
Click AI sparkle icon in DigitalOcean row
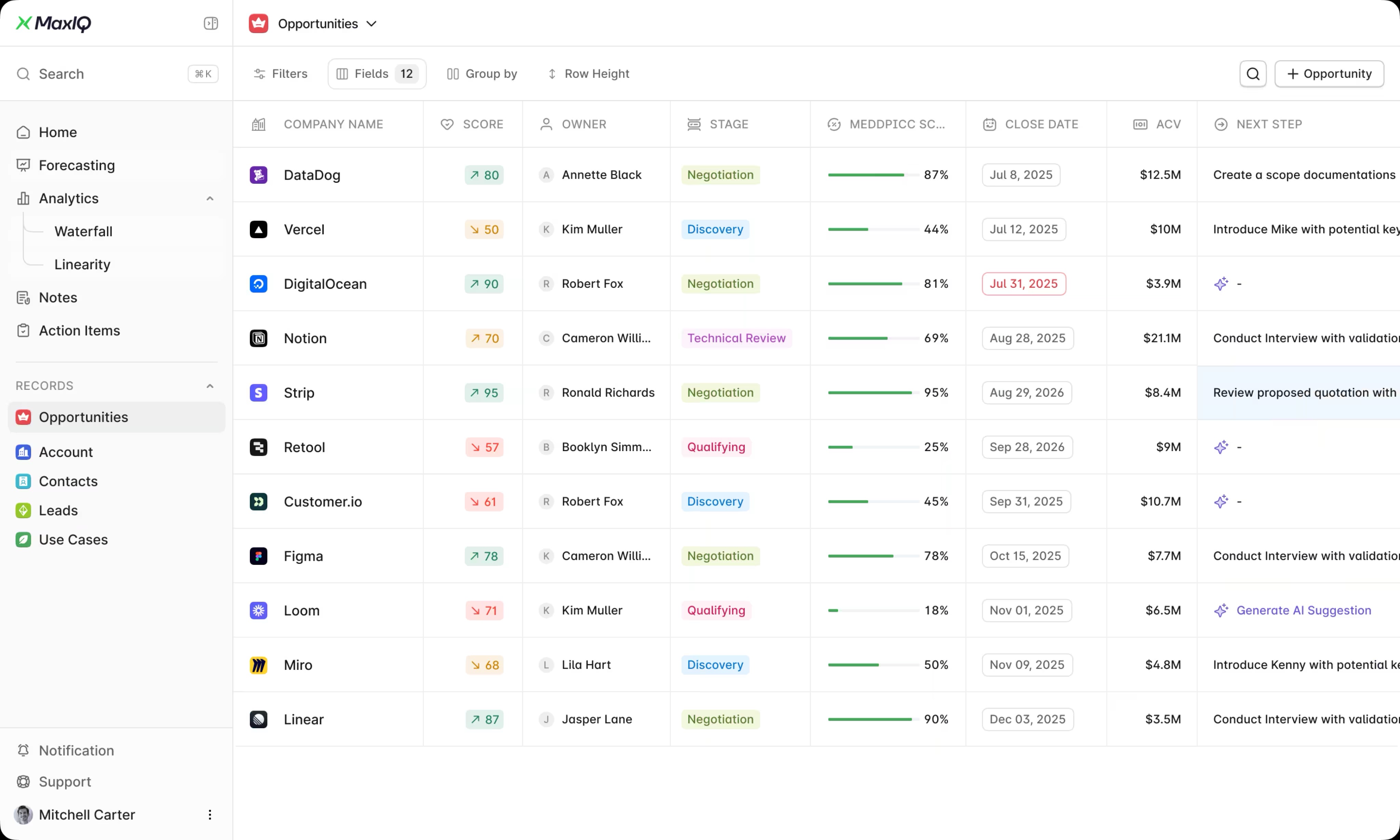1221,284
